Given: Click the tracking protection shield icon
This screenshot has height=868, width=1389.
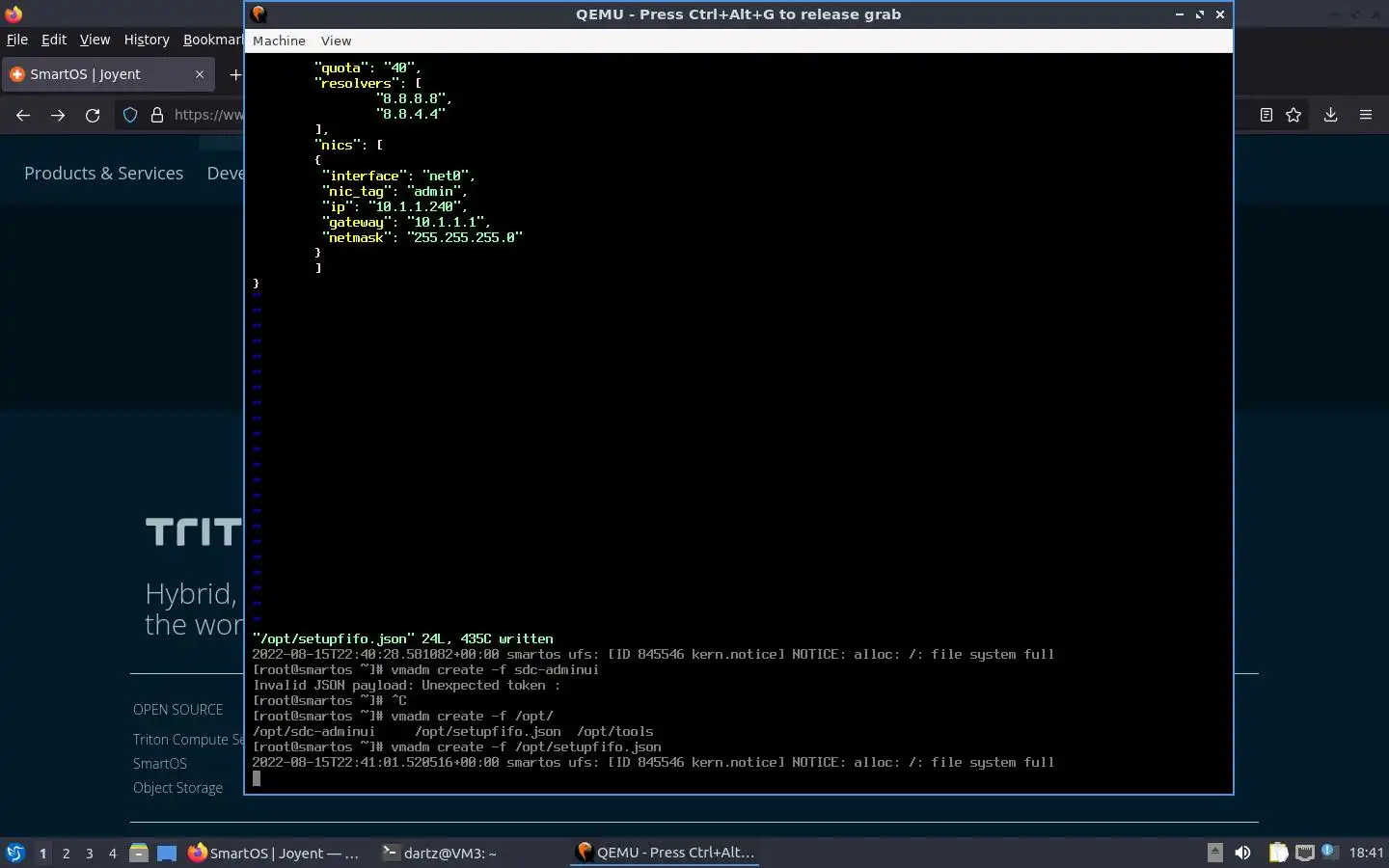Looking at the screenshot, I should (x=130, y=115).
